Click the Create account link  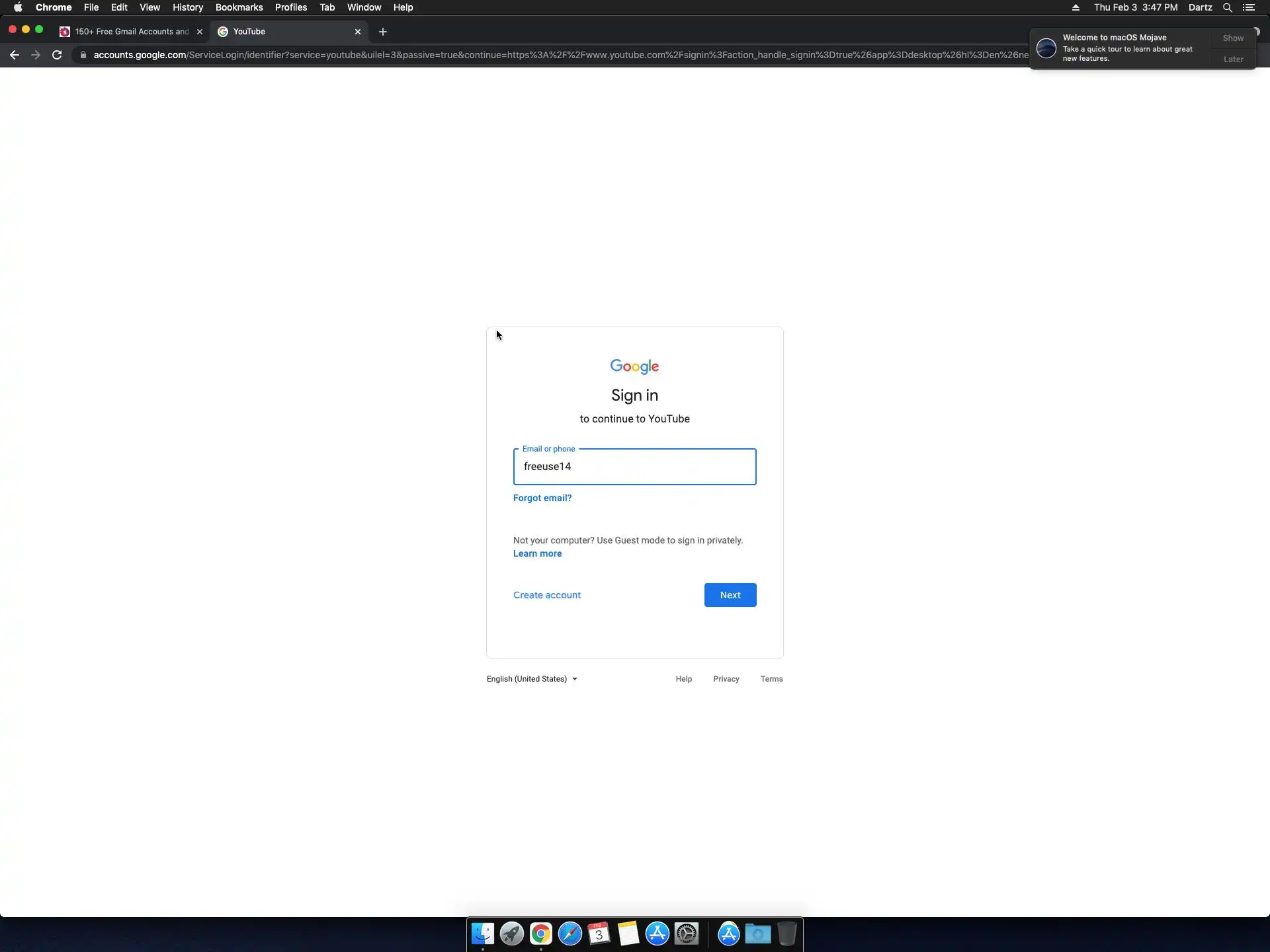[x=546, y=595]
